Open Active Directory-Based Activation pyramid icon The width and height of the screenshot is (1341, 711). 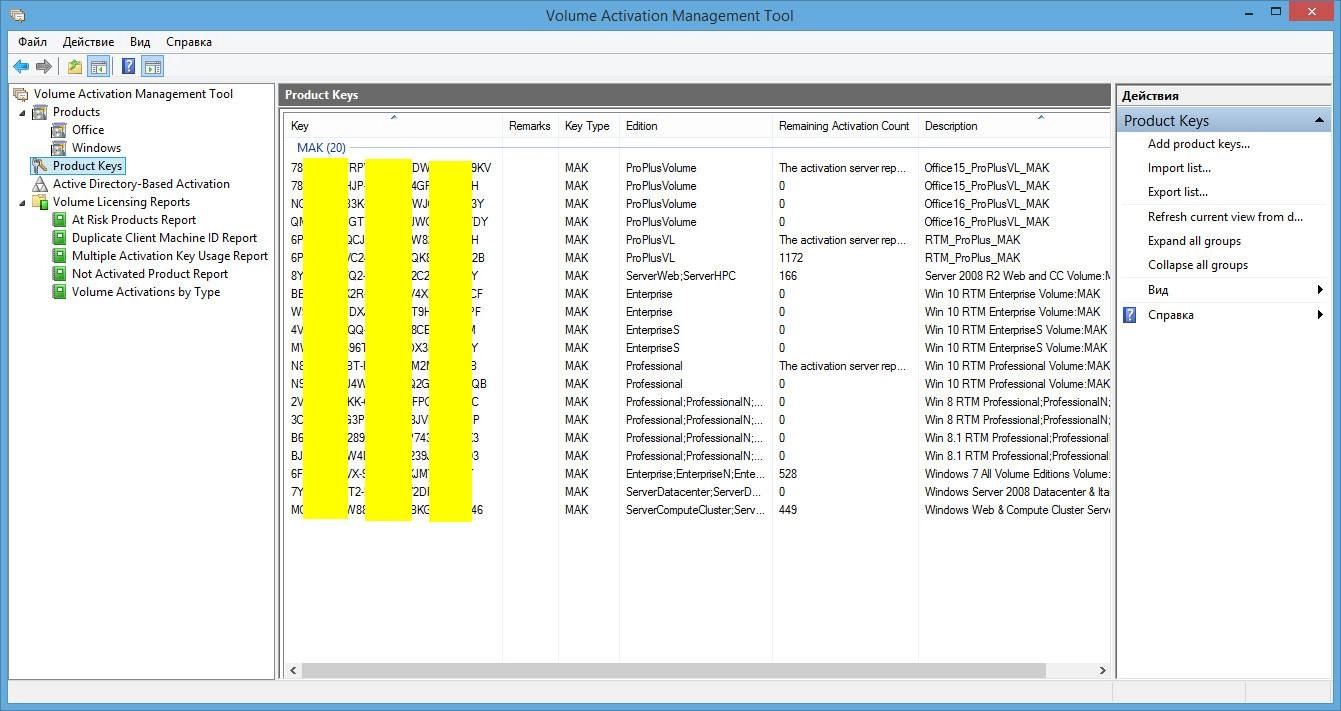pyautogui.click(x=40, y=184)
